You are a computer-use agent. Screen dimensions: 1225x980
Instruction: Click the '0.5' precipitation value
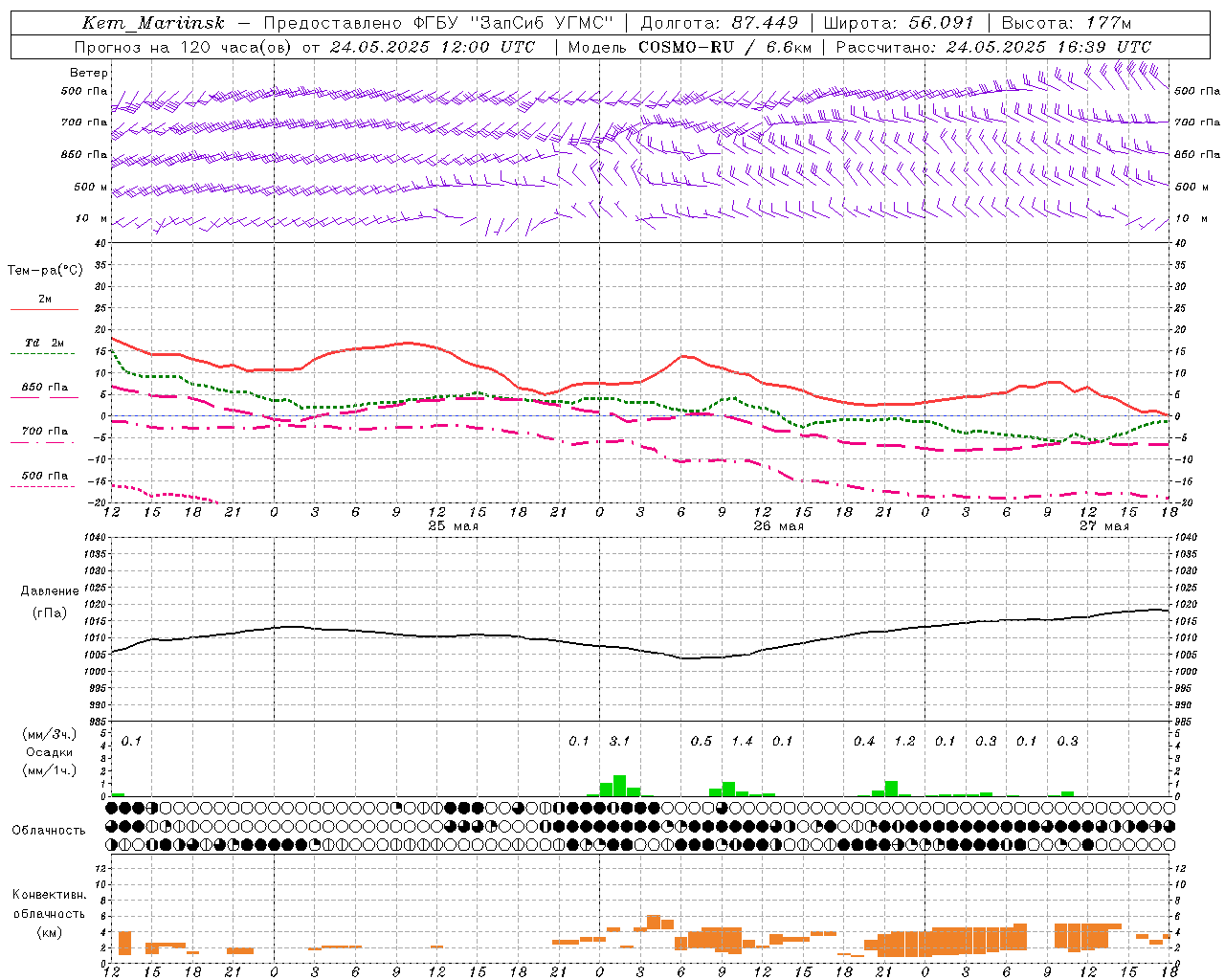pyautogui.click(x=702, y=741)
